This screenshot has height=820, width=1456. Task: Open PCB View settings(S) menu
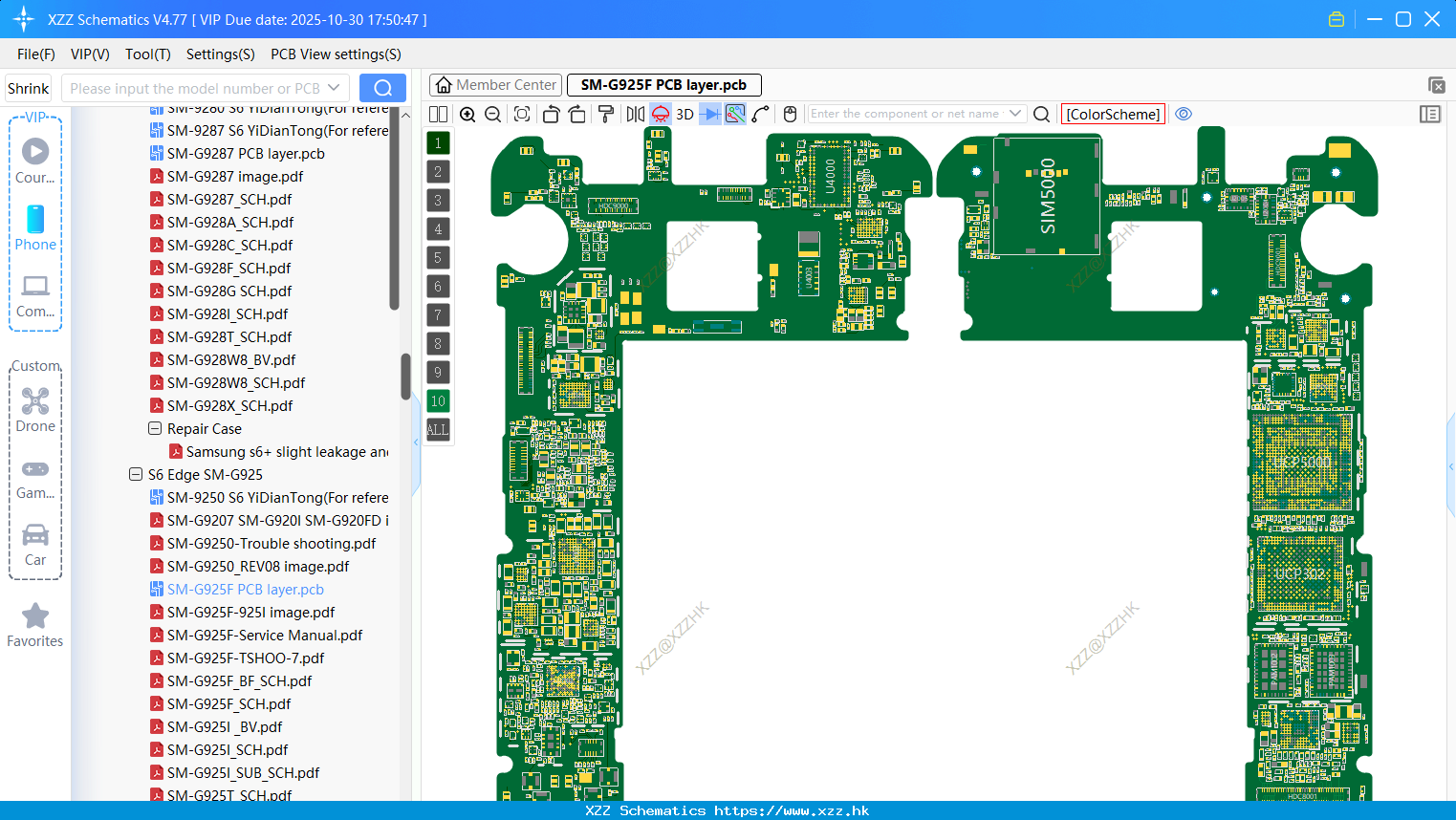[336, 54]
